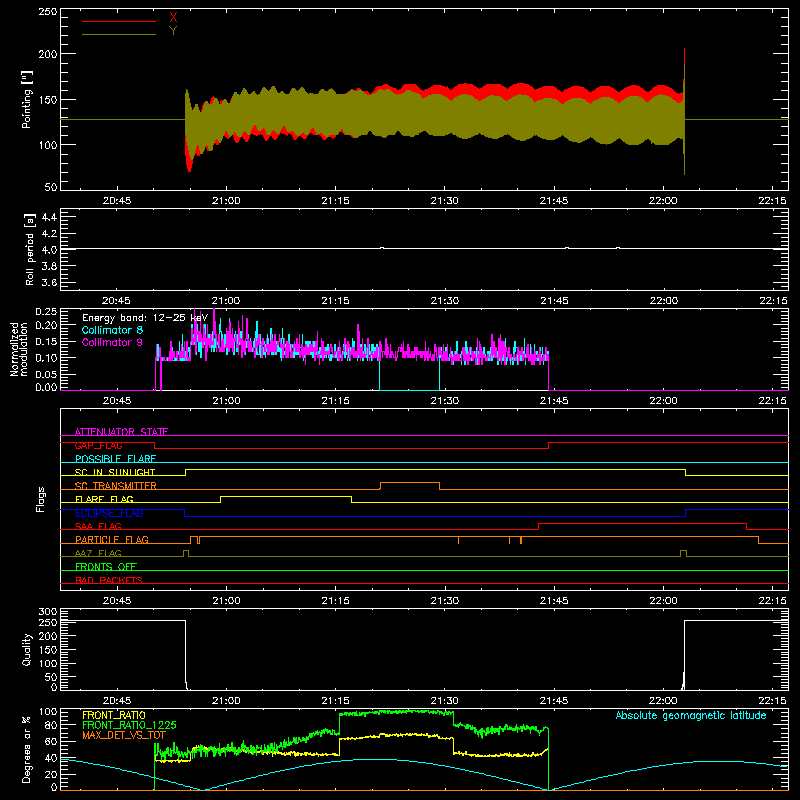Click the Degrees or % axis title
The width and height of the screenshot is (800, 800).
[26, 749]
